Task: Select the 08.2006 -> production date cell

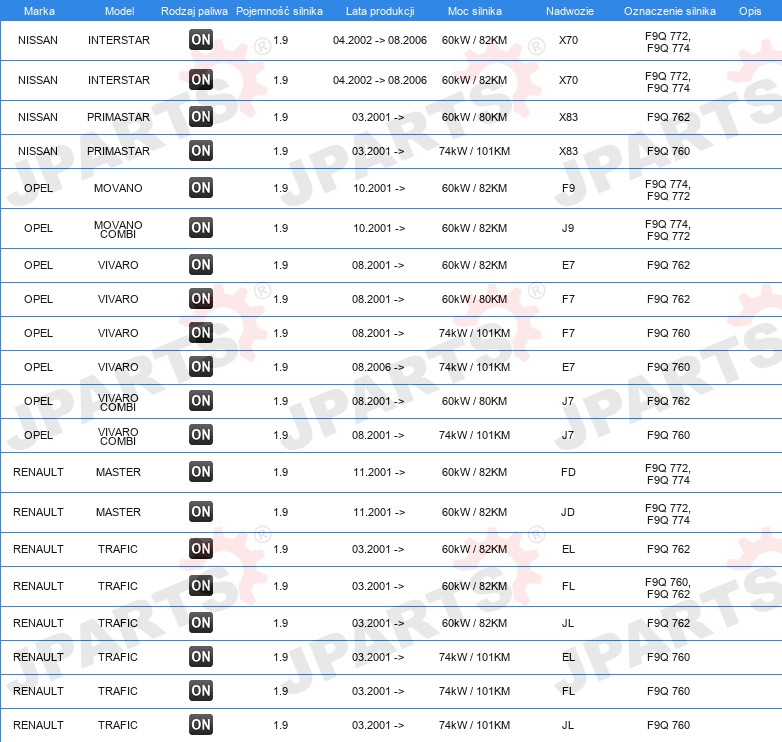Action: pos(378,367)
